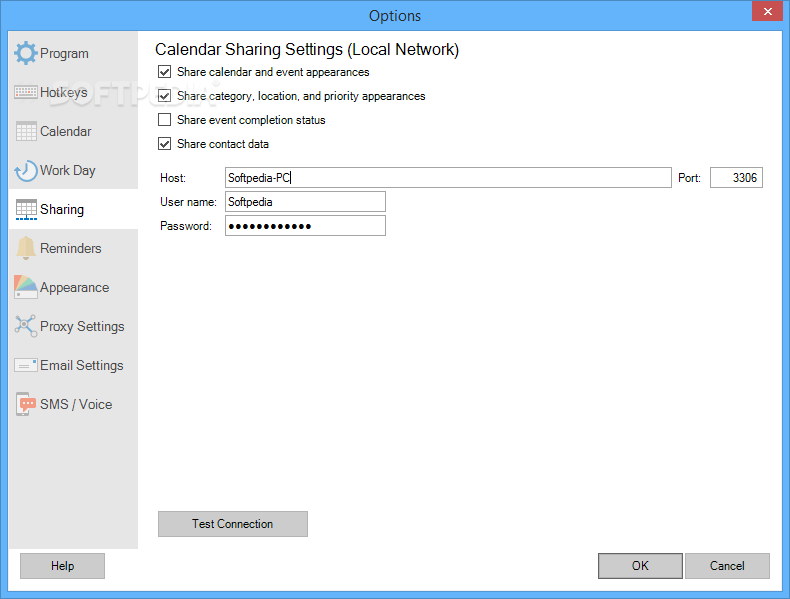Go to the Calendar options label

pos(65,131)
